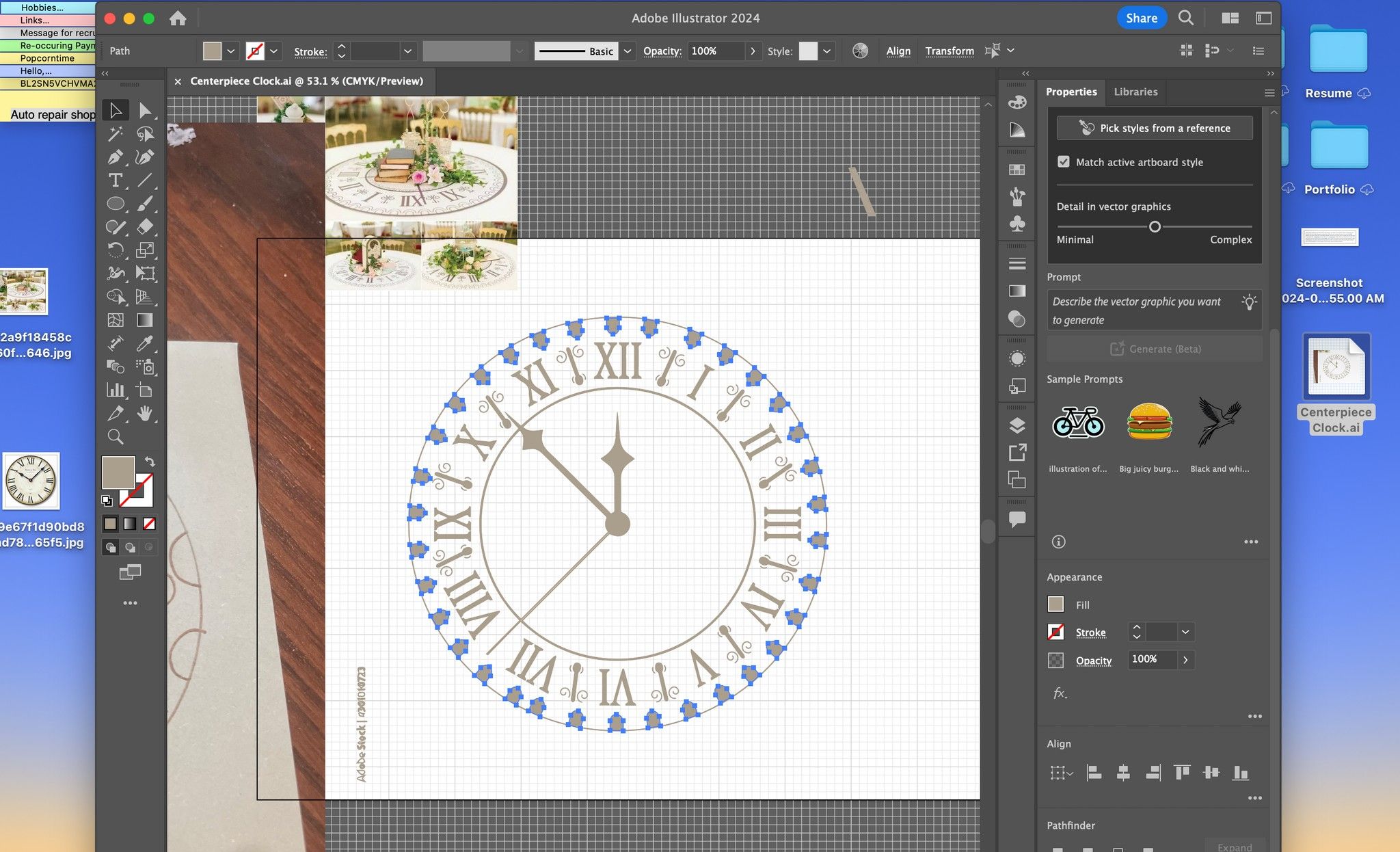Select the Hand tool
Screen dimensions: 1400x852
click(145, 413)
